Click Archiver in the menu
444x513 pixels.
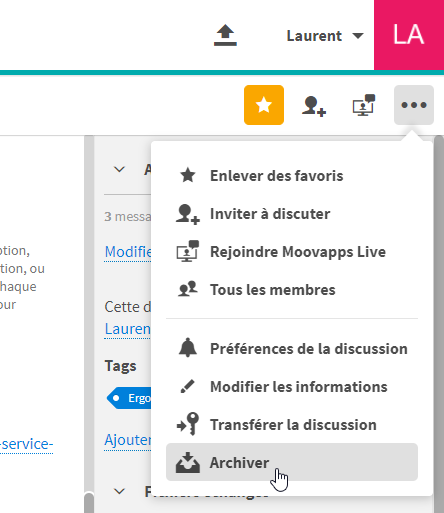[x=292, y=462]
